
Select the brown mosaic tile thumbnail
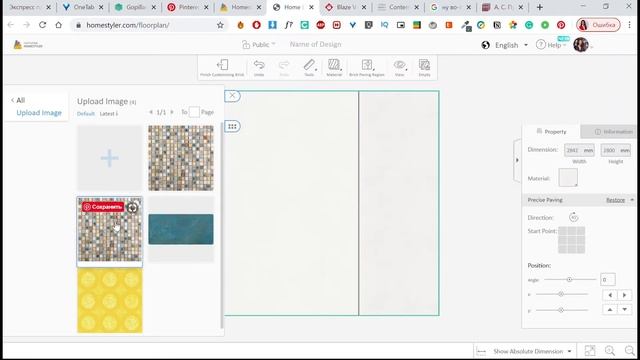tap(181, 158)
